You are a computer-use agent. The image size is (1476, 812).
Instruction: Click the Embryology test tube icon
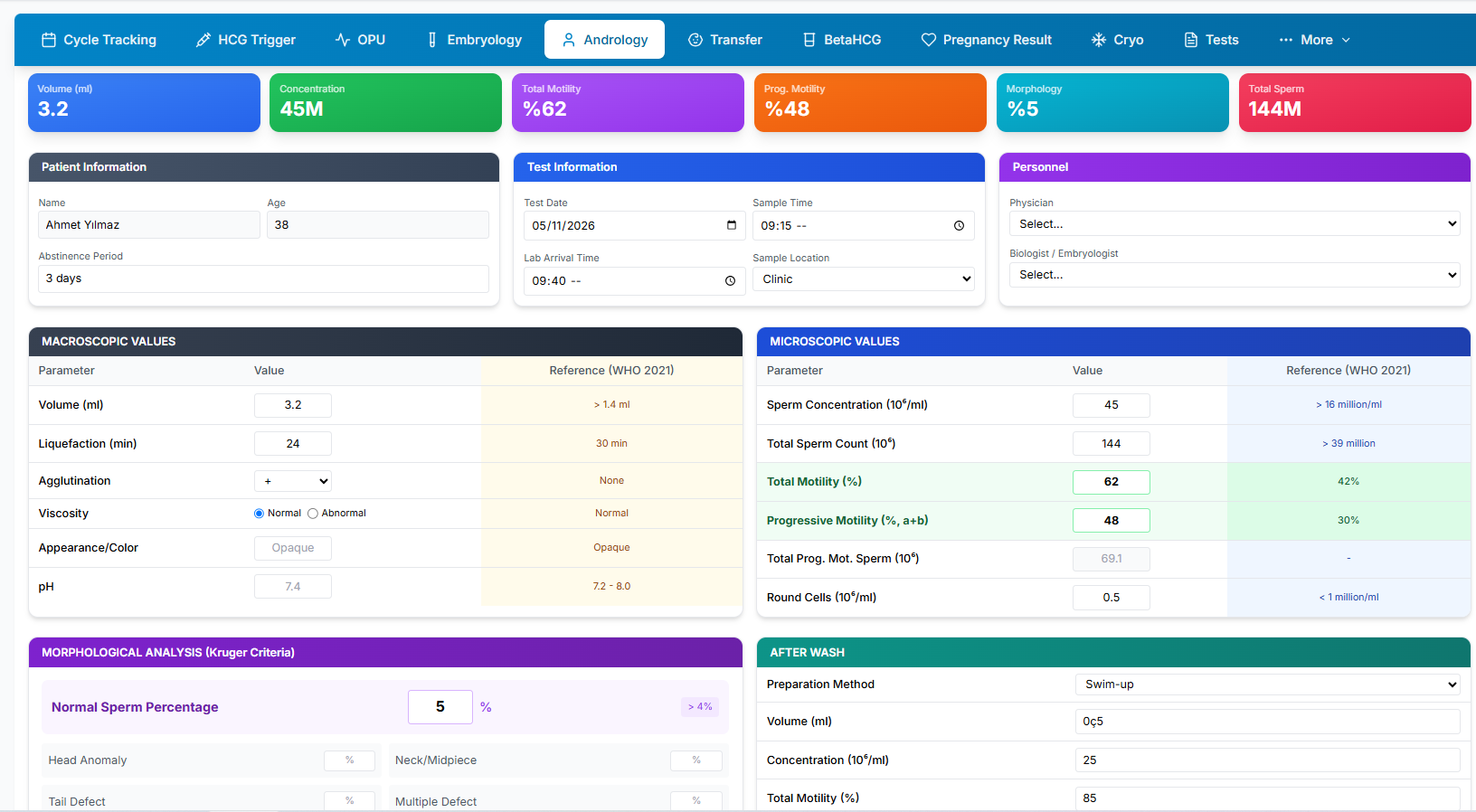point(432,40)
